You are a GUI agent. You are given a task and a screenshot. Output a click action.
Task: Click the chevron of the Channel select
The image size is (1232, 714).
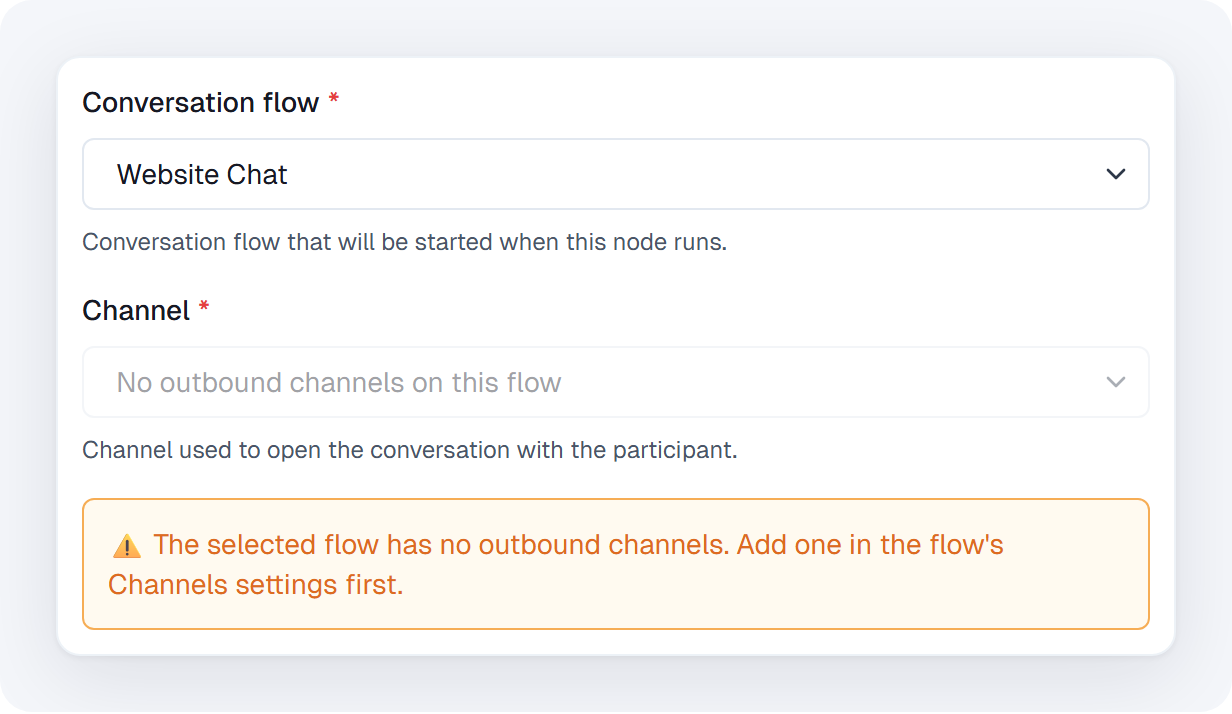(x=1116, y=382)
